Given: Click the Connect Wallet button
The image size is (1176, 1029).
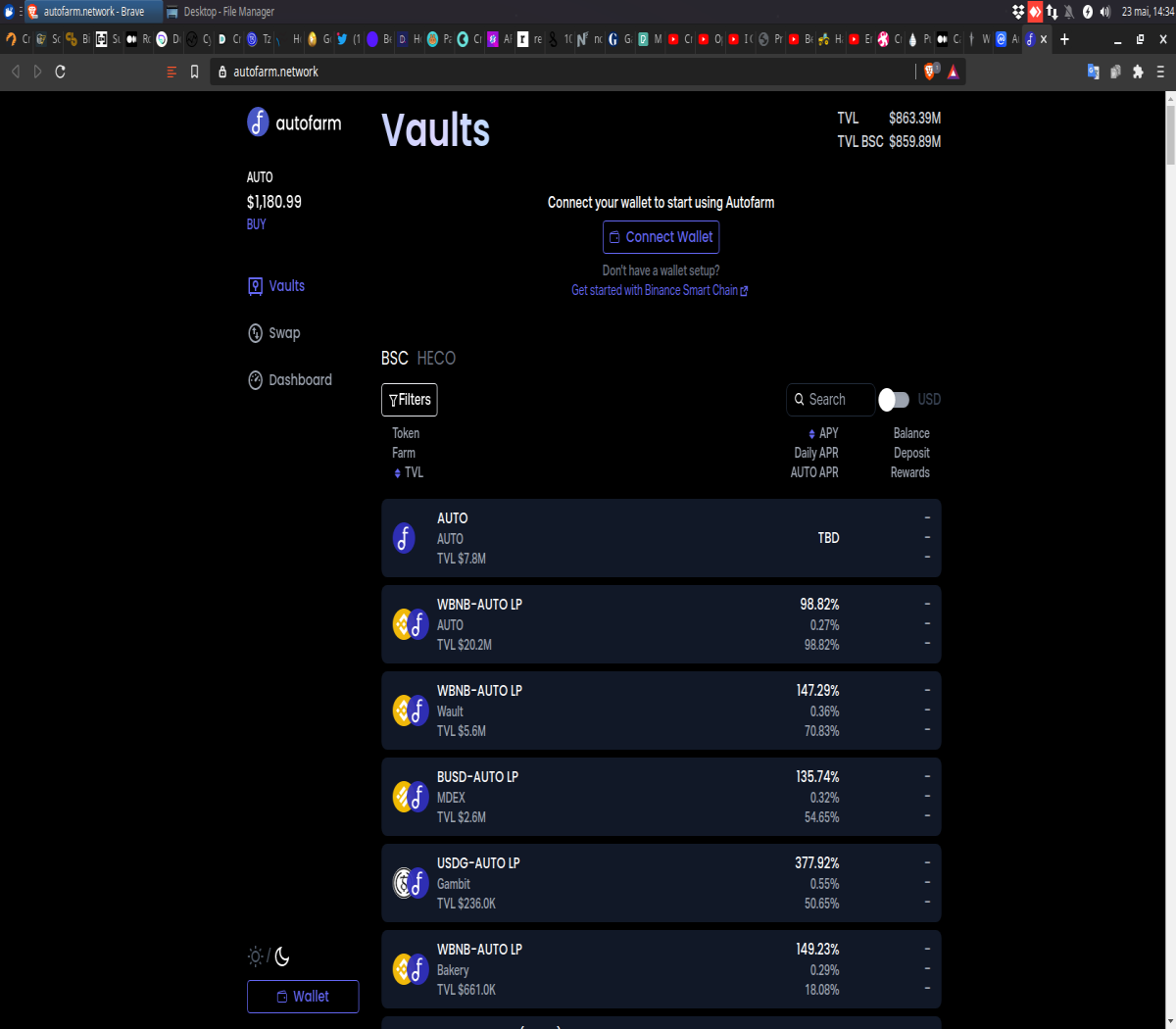Looking at the screenshot, I should click(661, 237).
